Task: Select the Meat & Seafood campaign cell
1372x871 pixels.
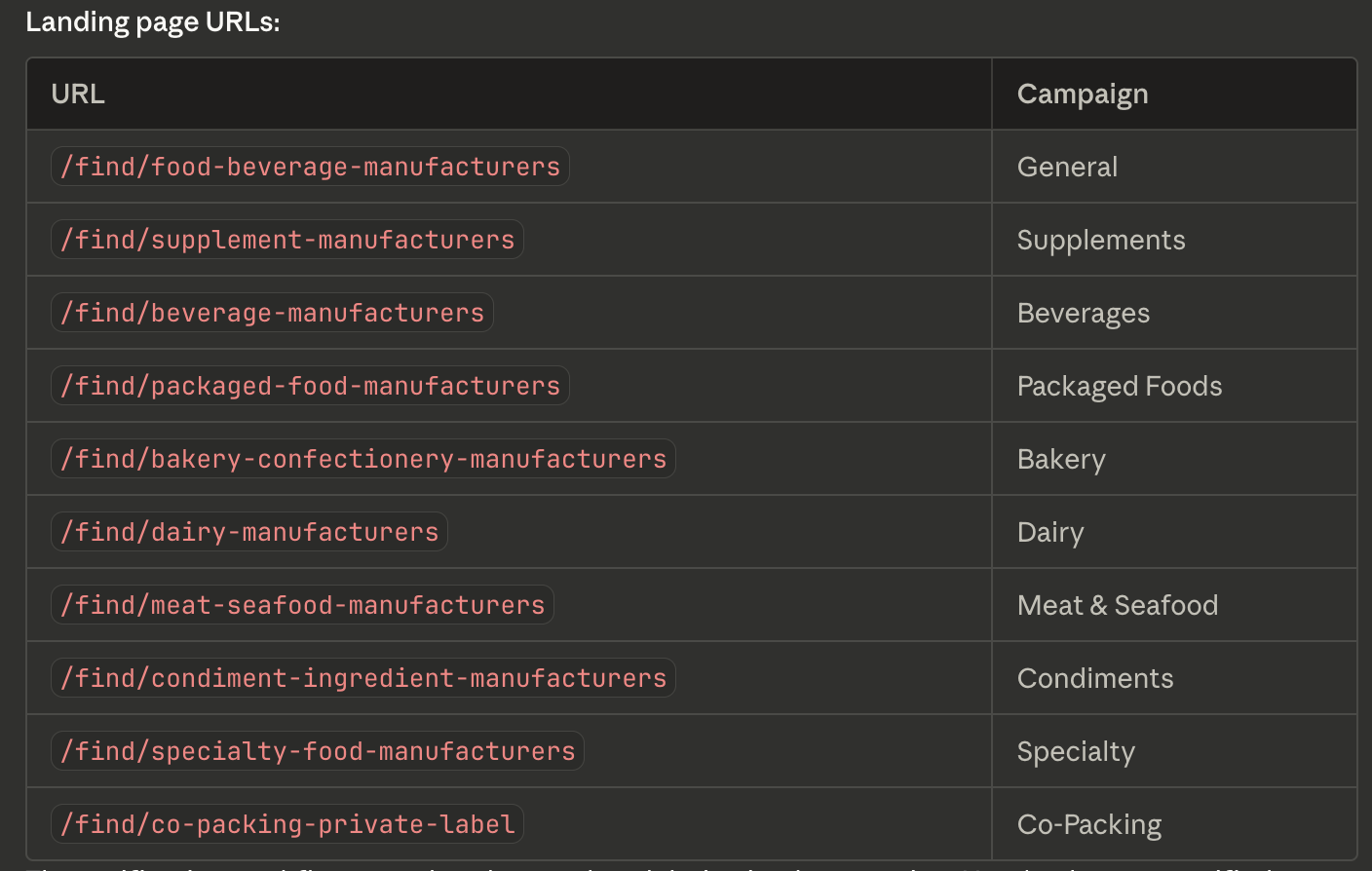Action: click(1117, 606)
